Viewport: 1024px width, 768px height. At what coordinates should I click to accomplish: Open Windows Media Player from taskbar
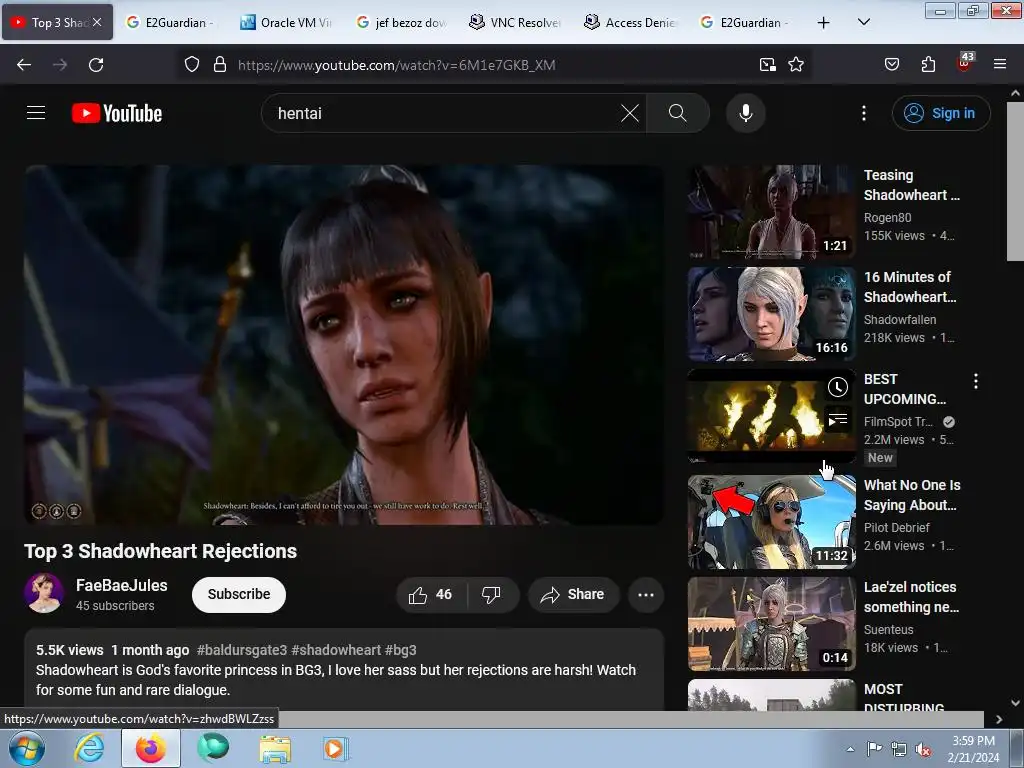(336, 748)
